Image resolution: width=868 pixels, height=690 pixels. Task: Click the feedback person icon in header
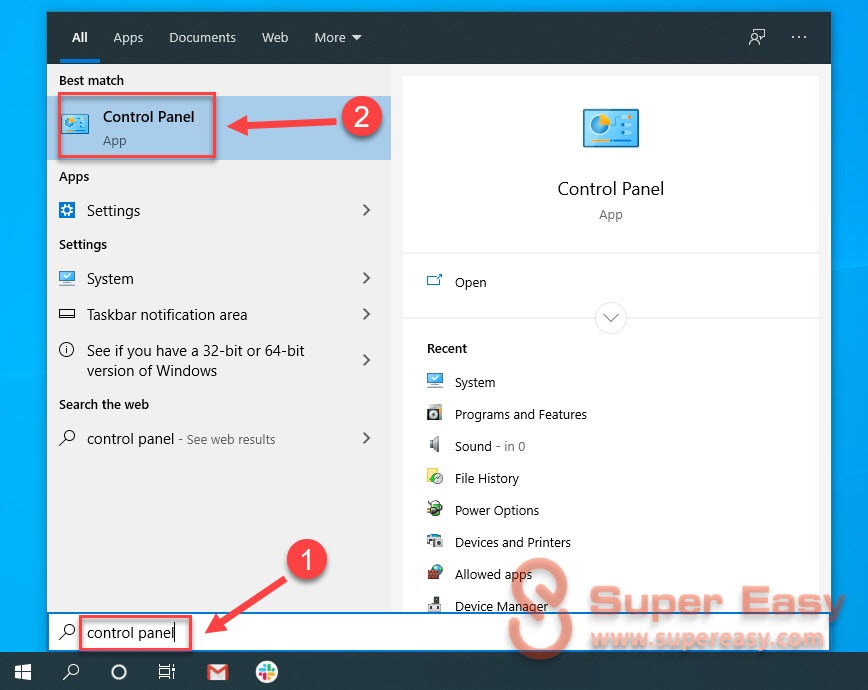(757, 37)
